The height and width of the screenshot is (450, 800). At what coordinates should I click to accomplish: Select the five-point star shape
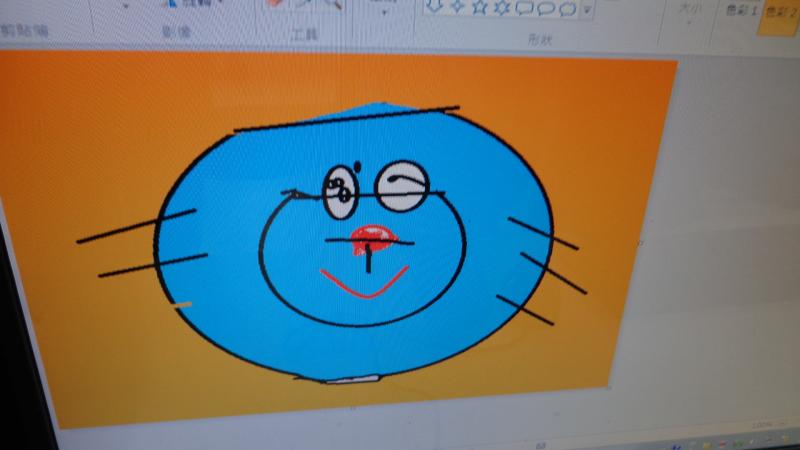click(480, 7)
